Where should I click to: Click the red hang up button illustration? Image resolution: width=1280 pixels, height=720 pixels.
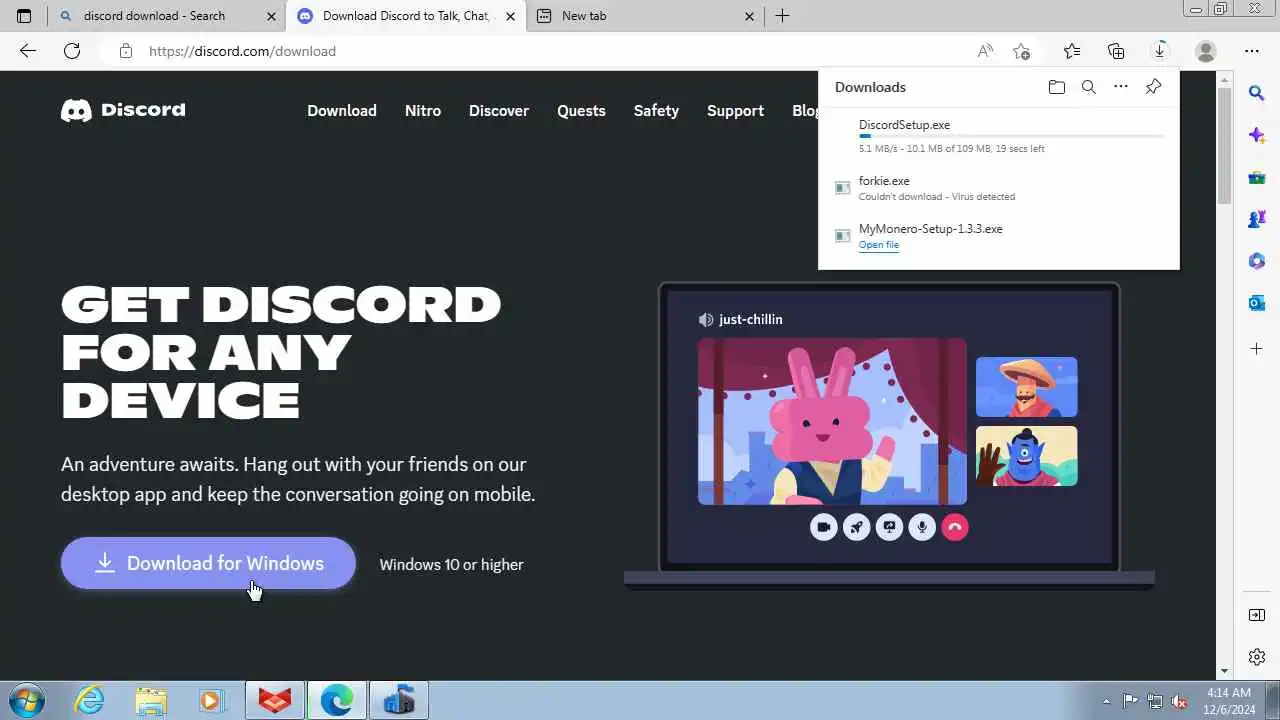(x=955, y=527)
